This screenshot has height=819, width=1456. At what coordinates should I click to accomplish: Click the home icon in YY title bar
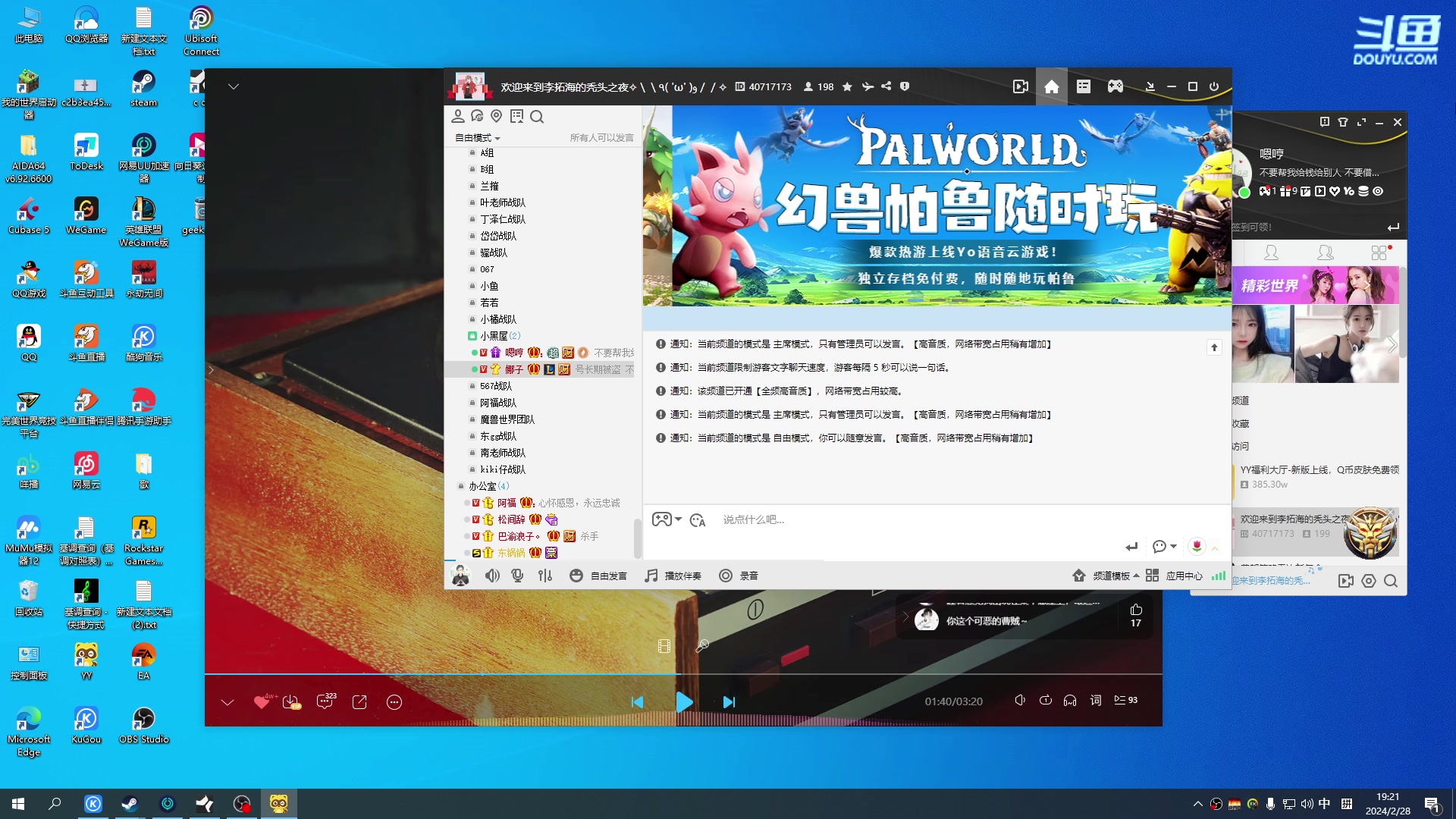tap(1051, 86)
